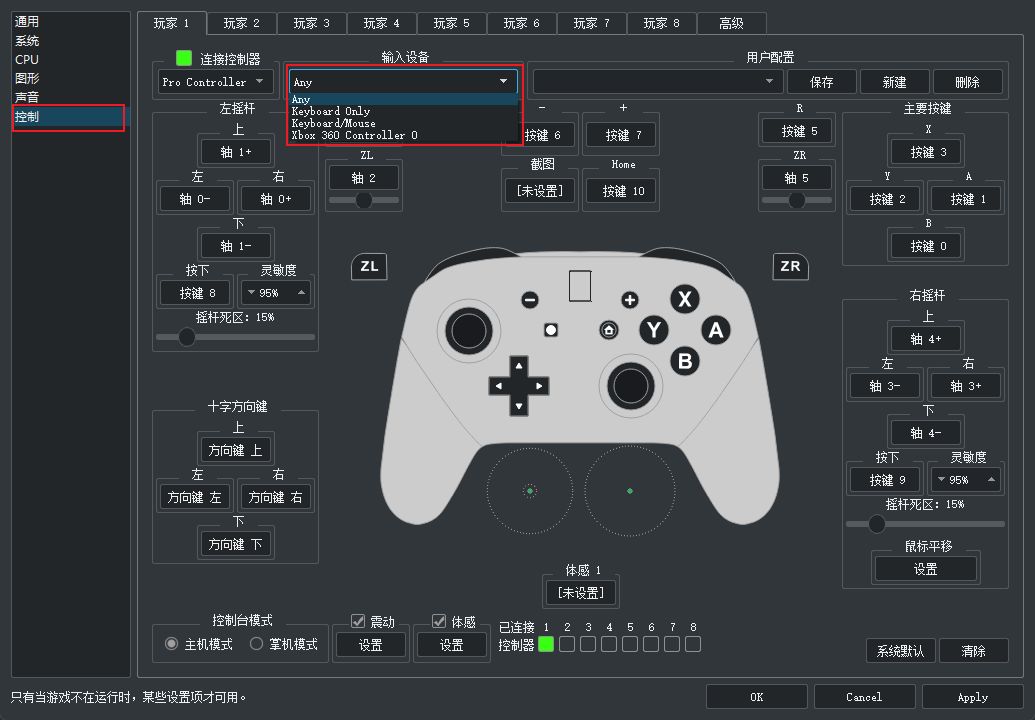The height and width of the screenshot is (720, 1035).
Task: Click the Home icon on controller image
Action: (608, 330)
